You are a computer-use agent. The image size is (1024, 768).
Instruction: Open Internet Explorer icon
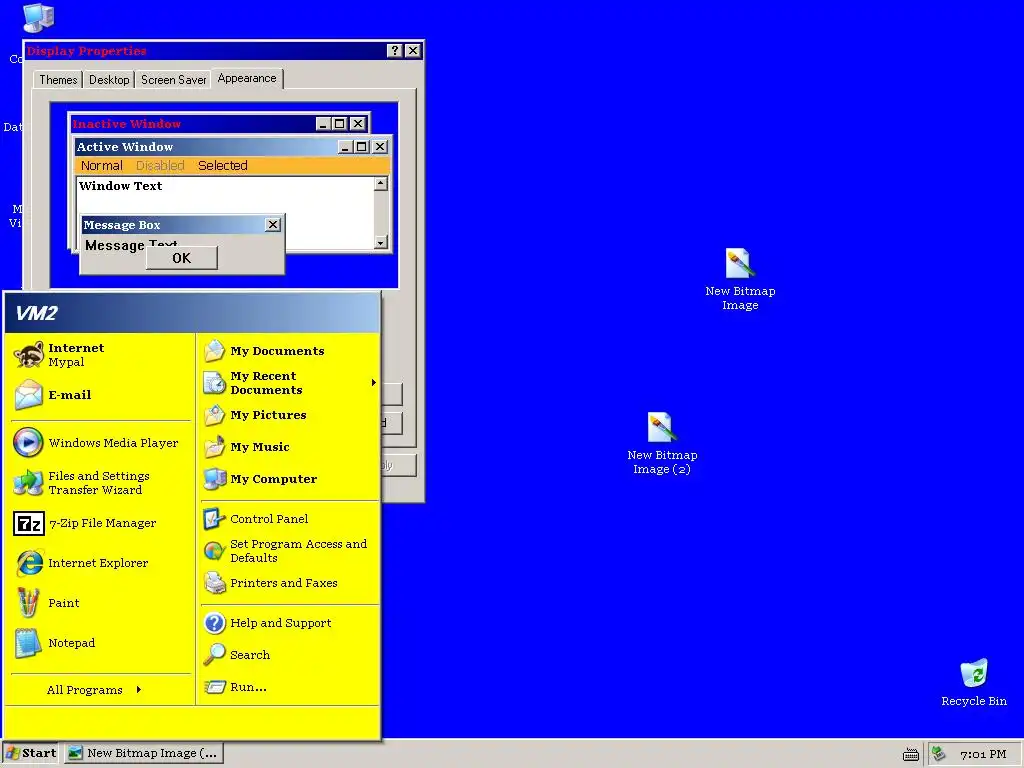pyautogui.click(x=28, y=563)
